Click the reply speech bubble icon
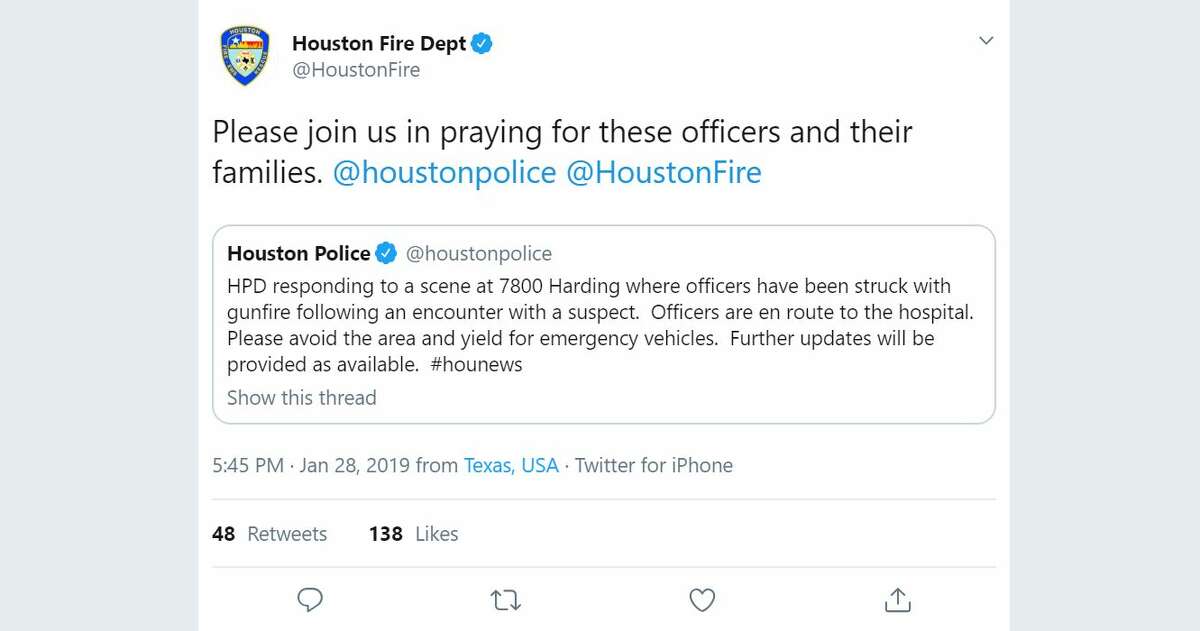 (x=311, y=599)
